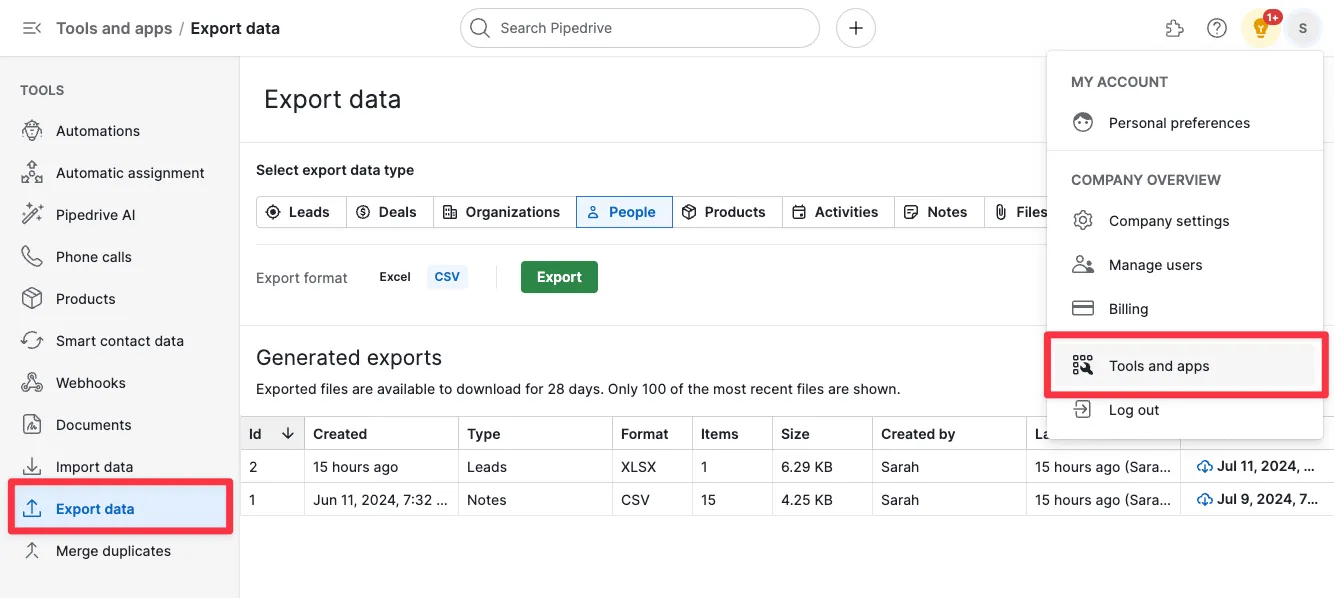Select CSV export format

[447, 277]
